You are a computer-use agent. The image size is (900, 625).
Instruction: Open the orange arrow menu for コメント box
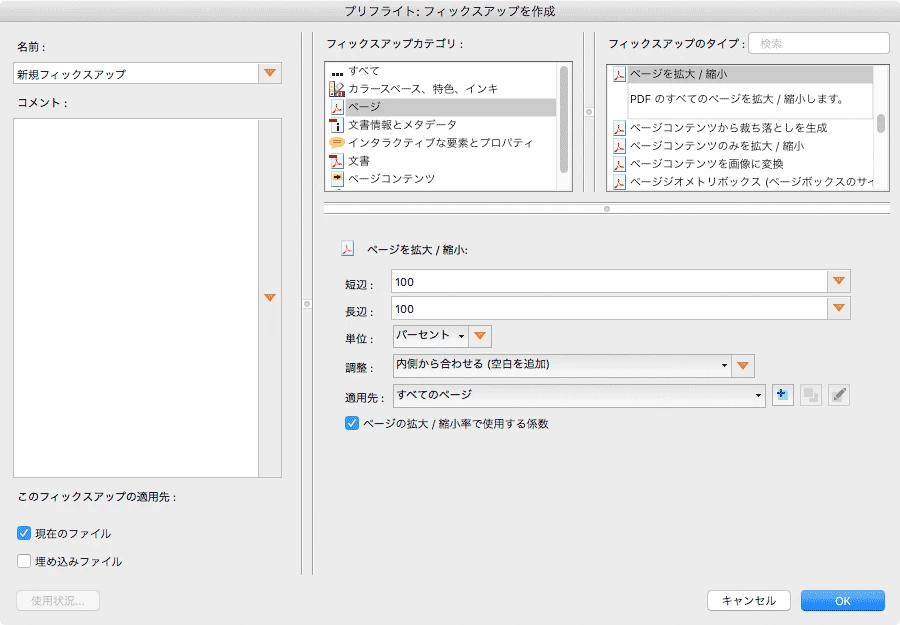270,297
